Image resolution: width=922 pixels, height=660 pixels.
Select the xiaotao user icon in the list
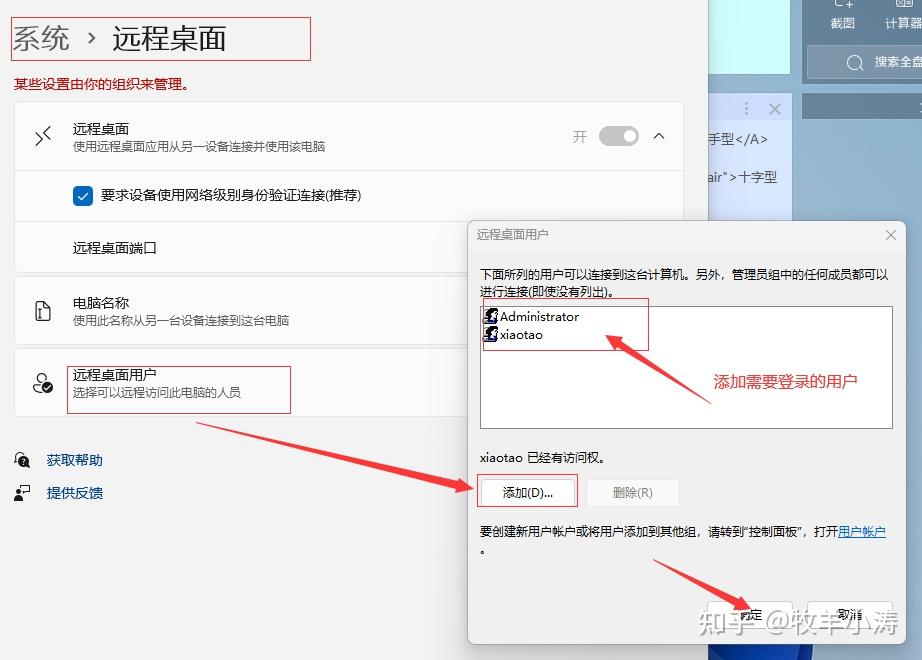(493, 335)
